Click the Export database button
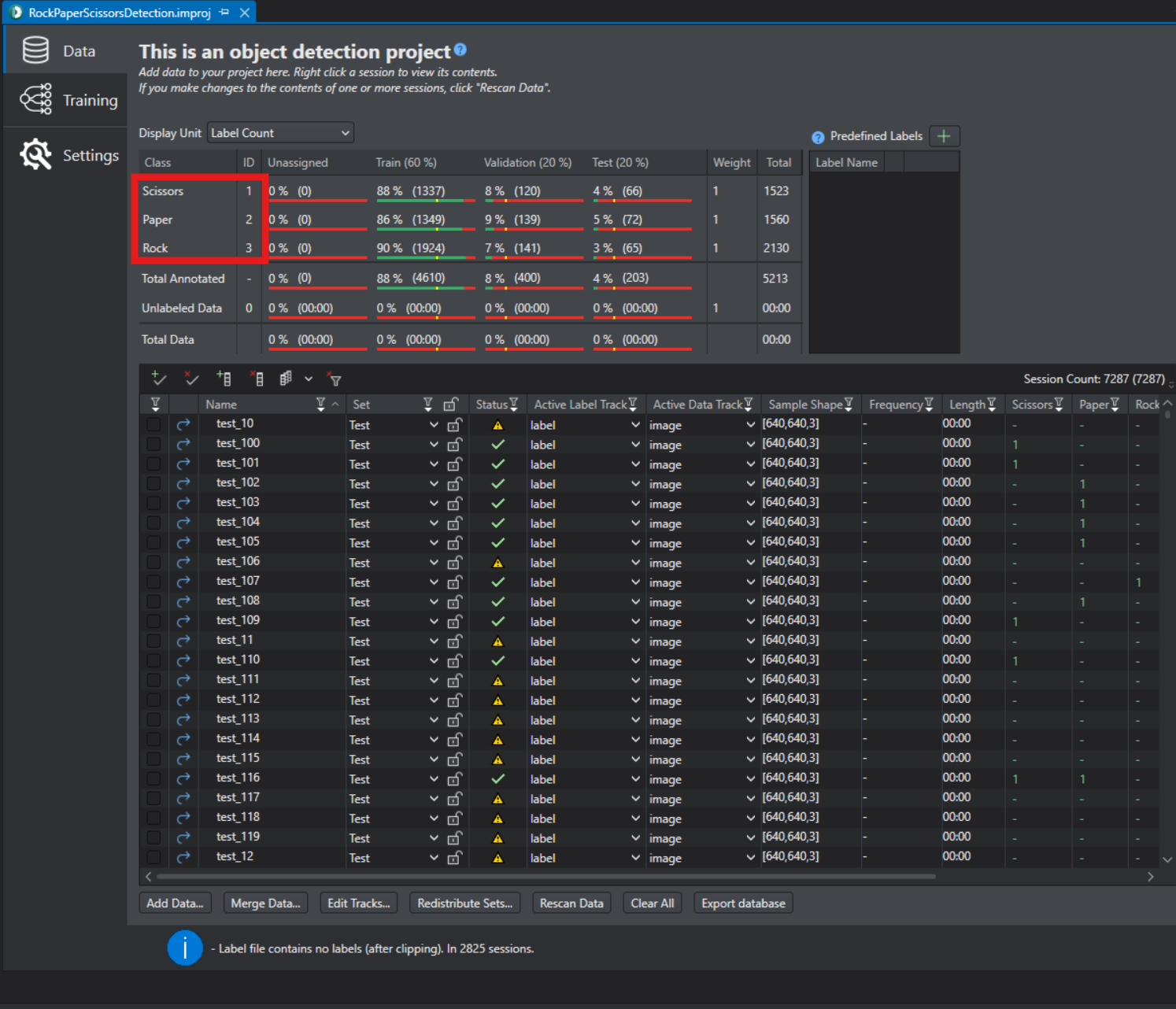1176x1009 pixels. tap(743, 903)
